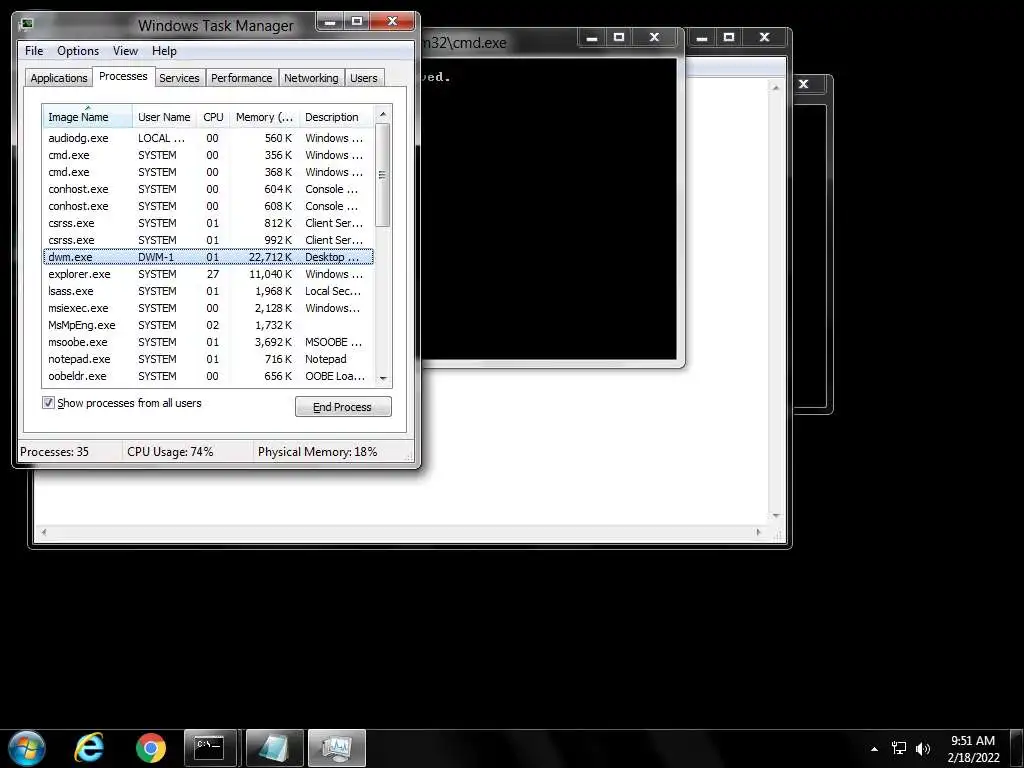
Task: Open the Options menu
Action: click(78, 50)
